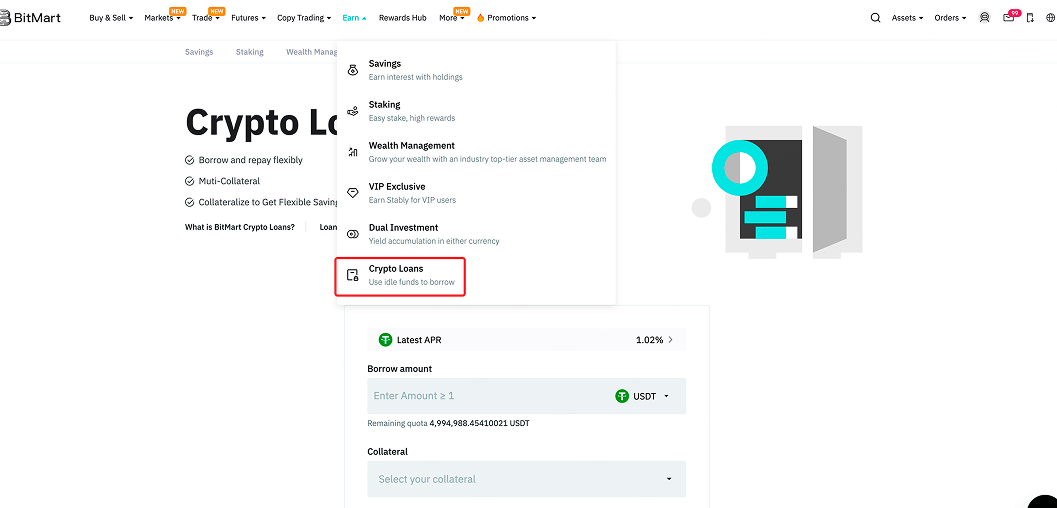Image resolution: width=1057 pixels, height=508 pixels.
Task: Click the Wealth Management chart icon
Action: (x=353, y=152)
